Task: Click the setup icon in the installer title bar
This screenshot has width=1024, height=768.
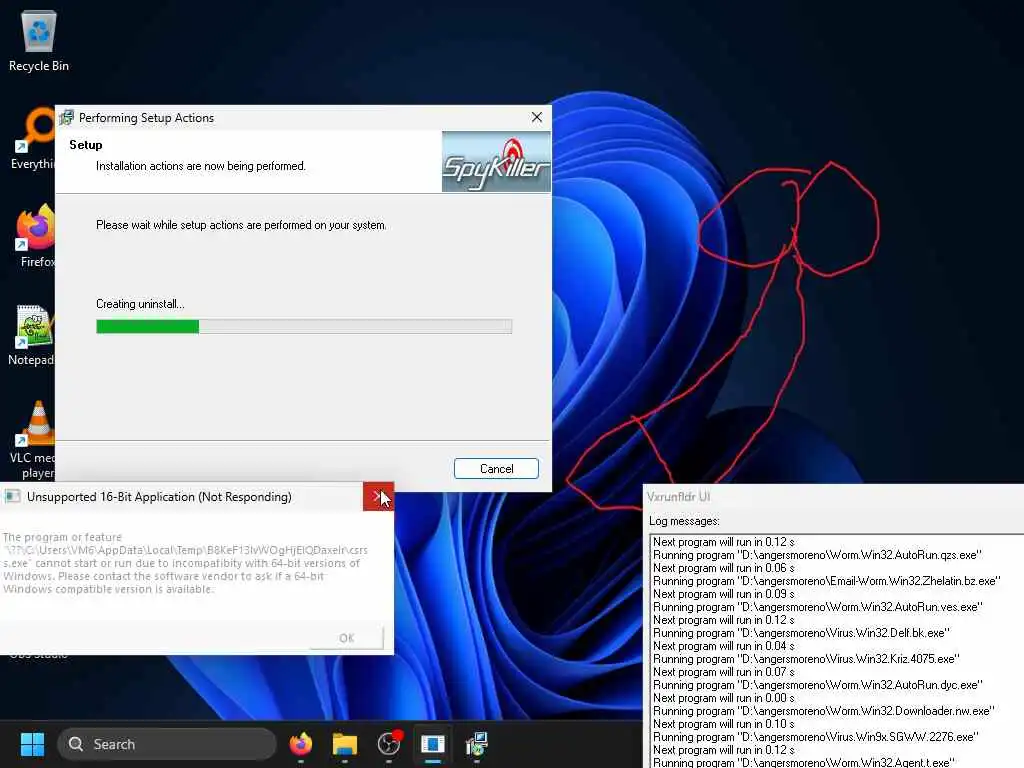Action: tap(67, 118)
